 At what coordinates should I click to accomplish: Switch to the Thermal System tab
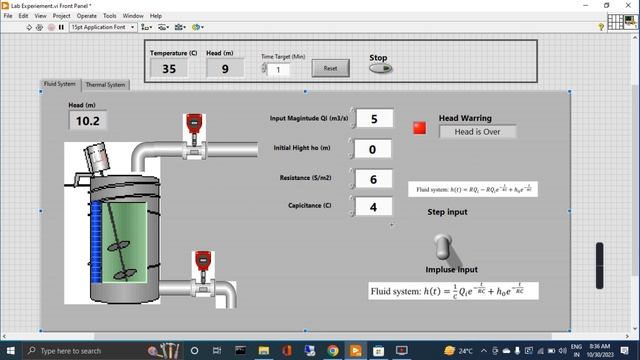coord(105,85)
